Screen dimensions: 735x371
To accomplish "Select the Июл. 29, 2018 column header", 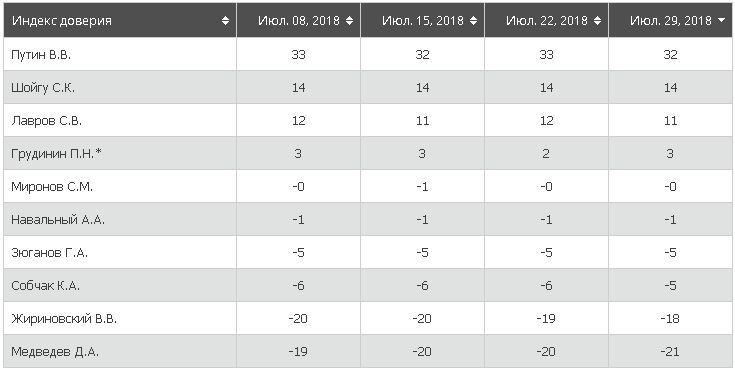I will point(671,21).
